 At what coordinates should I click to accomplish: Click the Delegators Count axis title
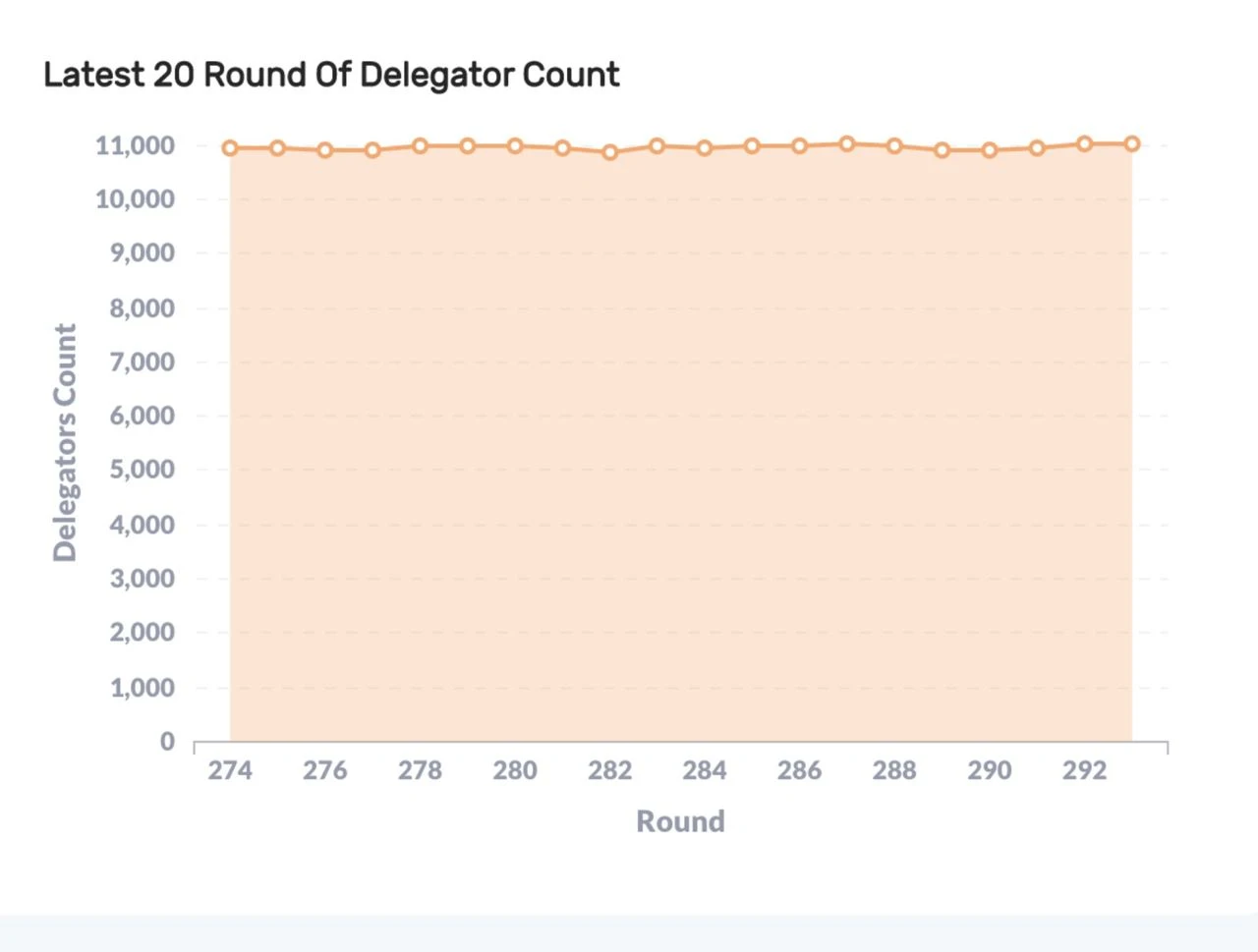[x=65, y=443]
